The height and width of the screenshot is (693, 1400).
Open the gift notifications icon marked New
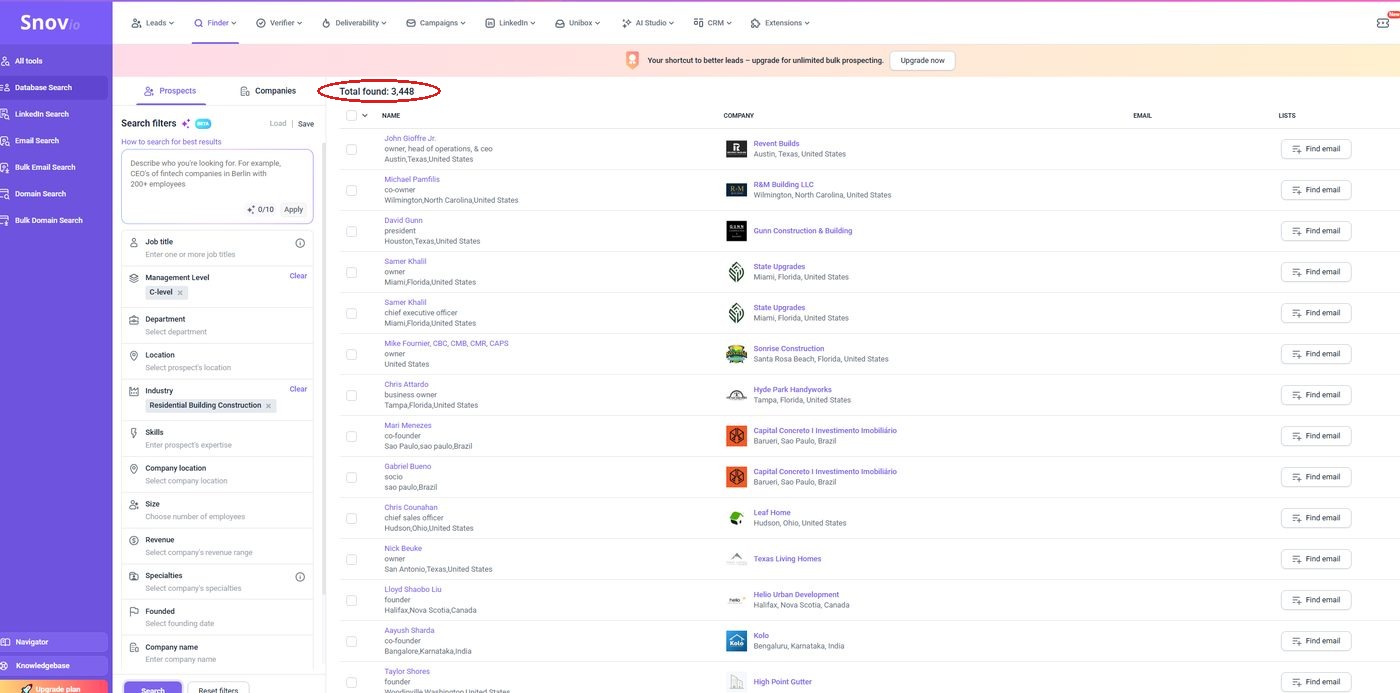click(x=1383, y=22)
